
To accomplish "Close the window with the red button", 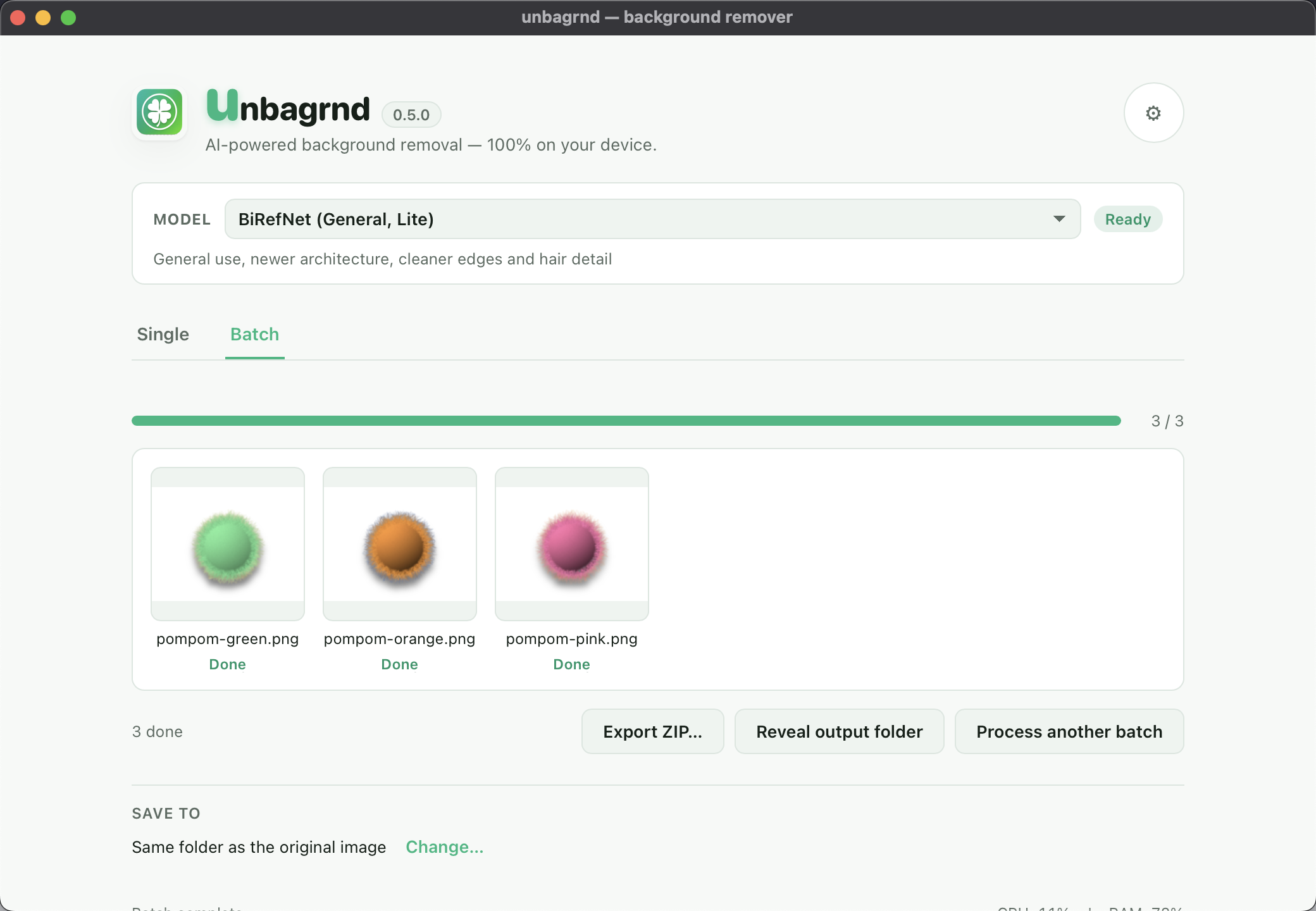I will [18, 18].
